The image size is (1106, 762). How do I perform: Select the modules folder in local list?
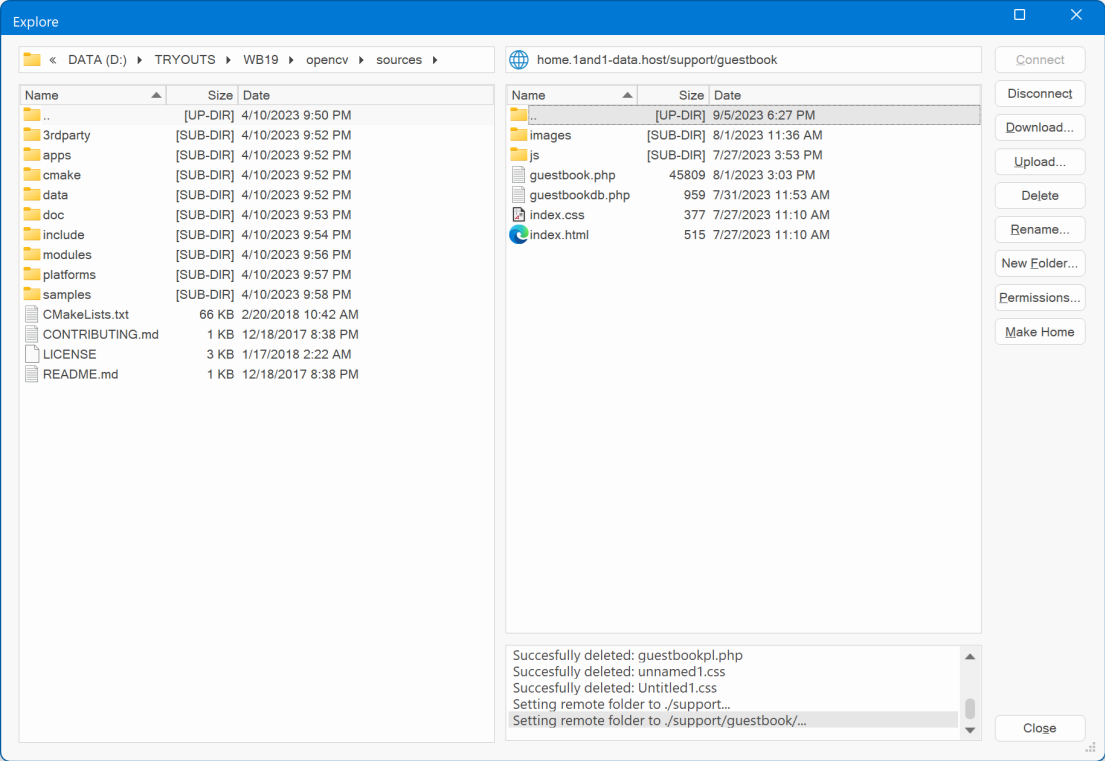[x=67, y=255]
